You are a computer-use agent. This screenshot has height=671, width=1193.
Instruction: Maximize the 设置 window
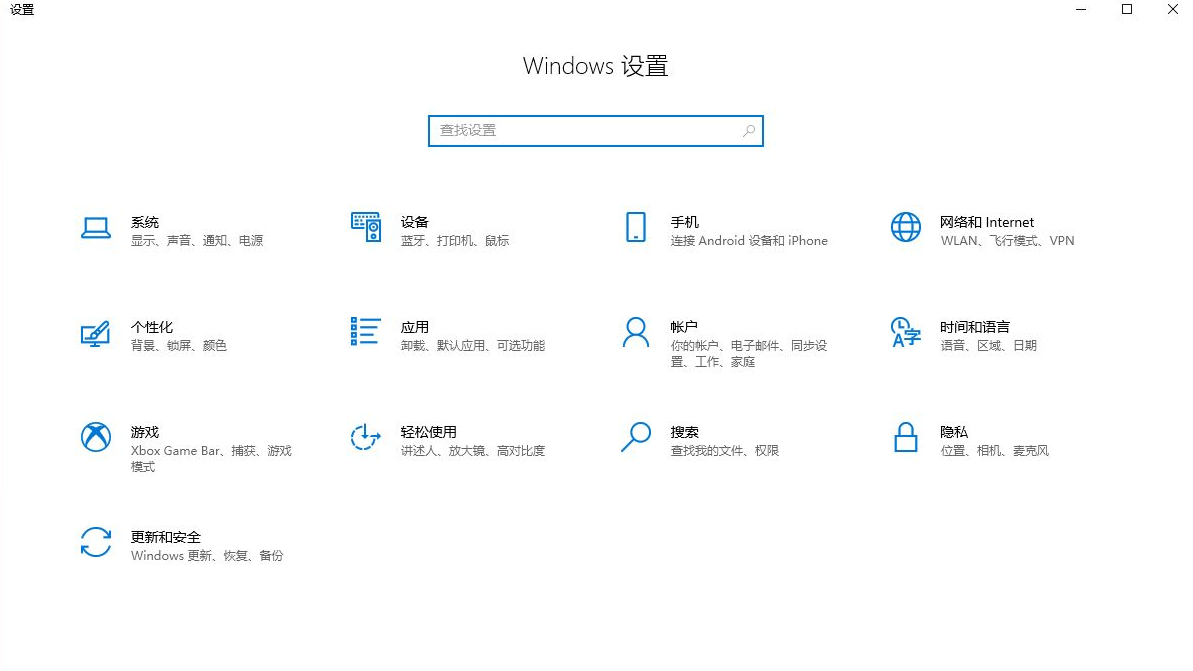coord(1127,9)
